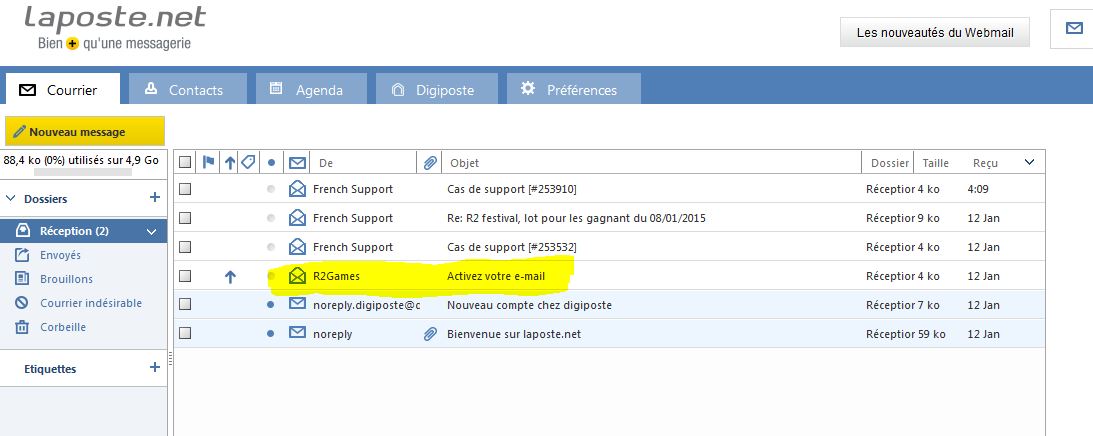The height and width of the screenshot is (436, 1093).
Task: Select checkbox for Bienvenue sur laposte.net email
Action: pyautogui.click(x=185, y=333)
